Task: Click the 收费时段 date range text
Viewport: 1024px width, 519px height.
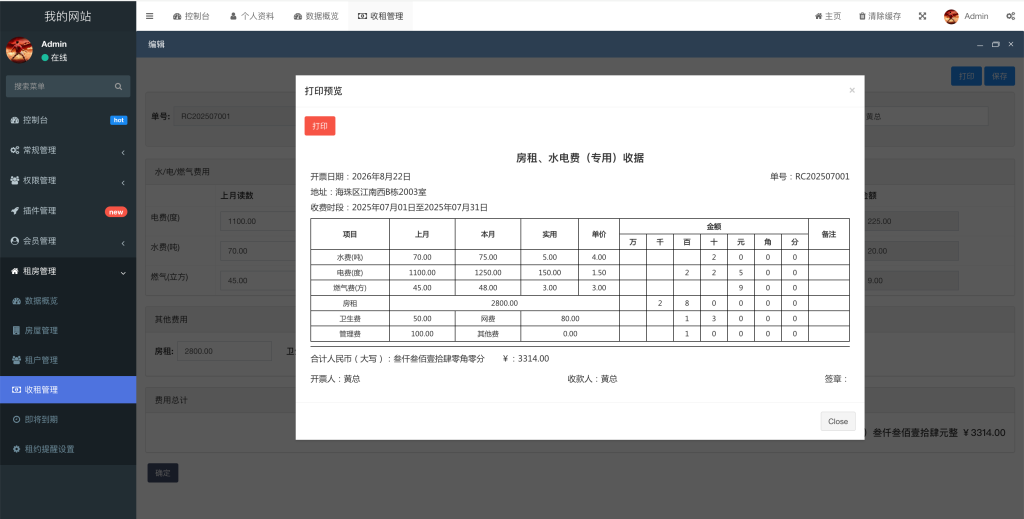Action: pyautogui.click(x=399, y=208)
